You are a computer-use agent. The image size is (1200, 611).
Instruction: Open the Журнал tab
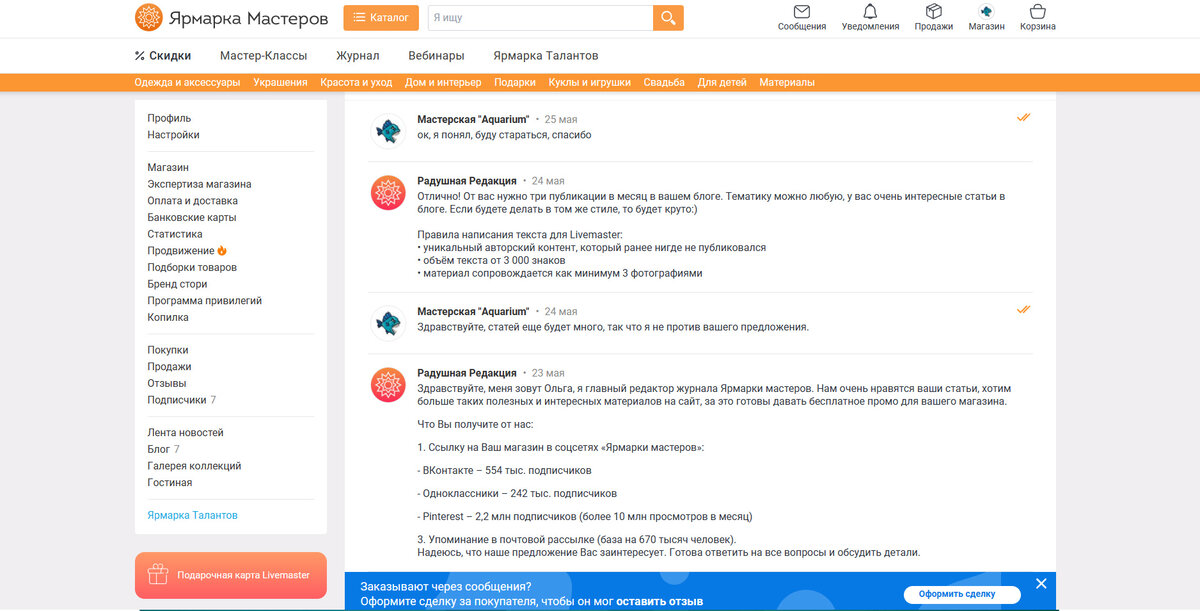358,56
